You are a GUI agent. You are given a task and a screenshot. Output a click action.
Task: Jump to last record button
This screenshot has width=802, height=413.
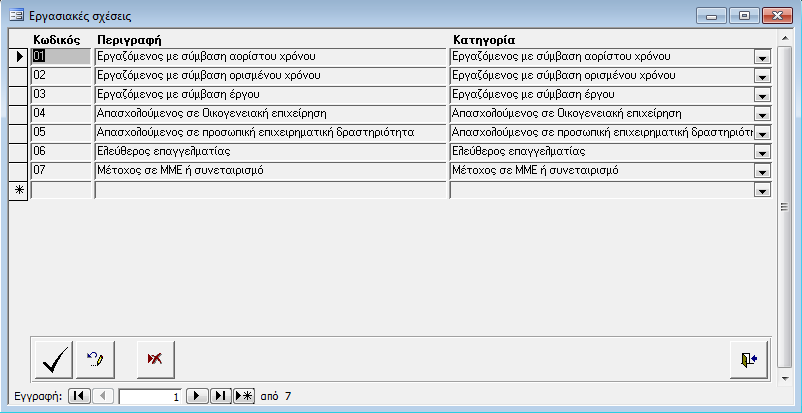tap(221, 396)
